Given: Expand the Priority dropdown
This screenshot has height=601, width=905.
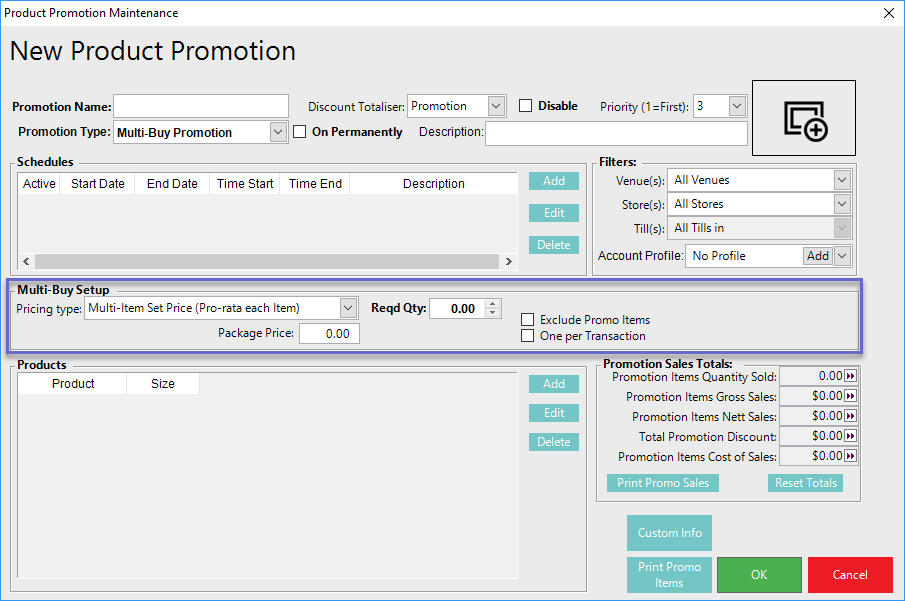Looking at the screenshot, I should 737,106.
